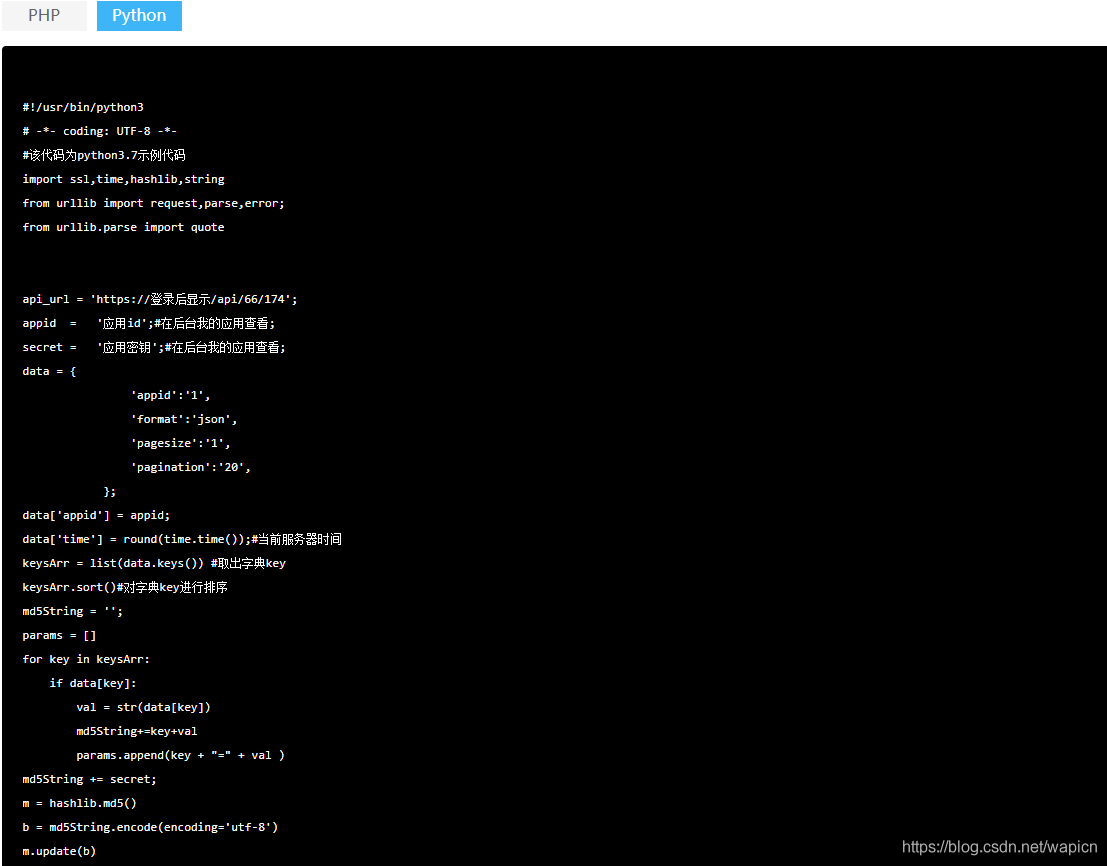The width and height of the screenshot is (1107, 866).
Task: Click the val = str(data[key]) line
Action: (143, 707)
